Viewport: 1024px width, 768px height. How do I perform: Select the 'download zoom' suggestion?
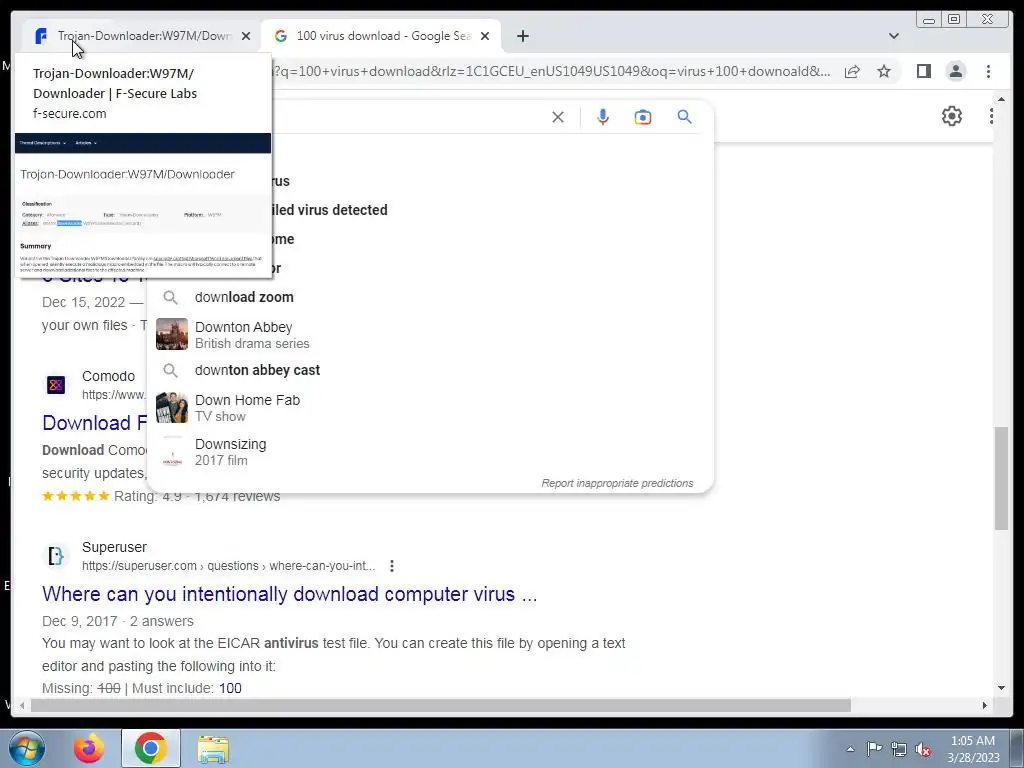click(x=430, y=297)
